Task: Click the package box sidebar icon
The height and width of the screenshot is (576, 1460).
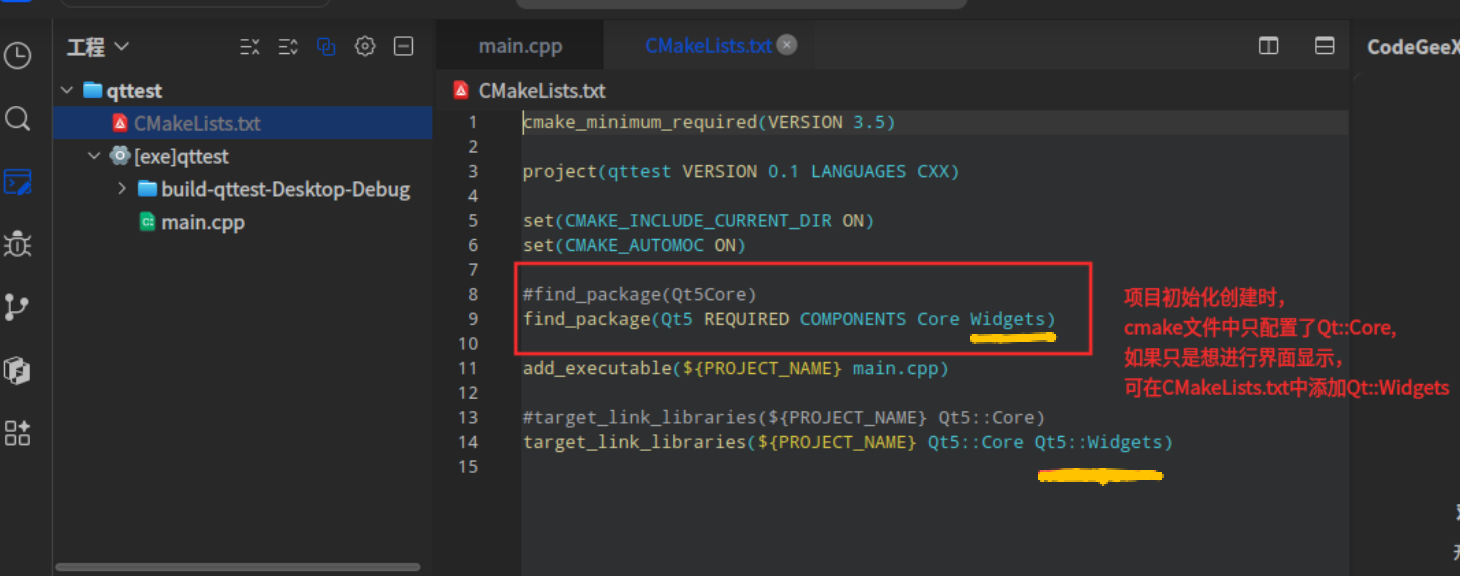Action: [x=18, y=370]
